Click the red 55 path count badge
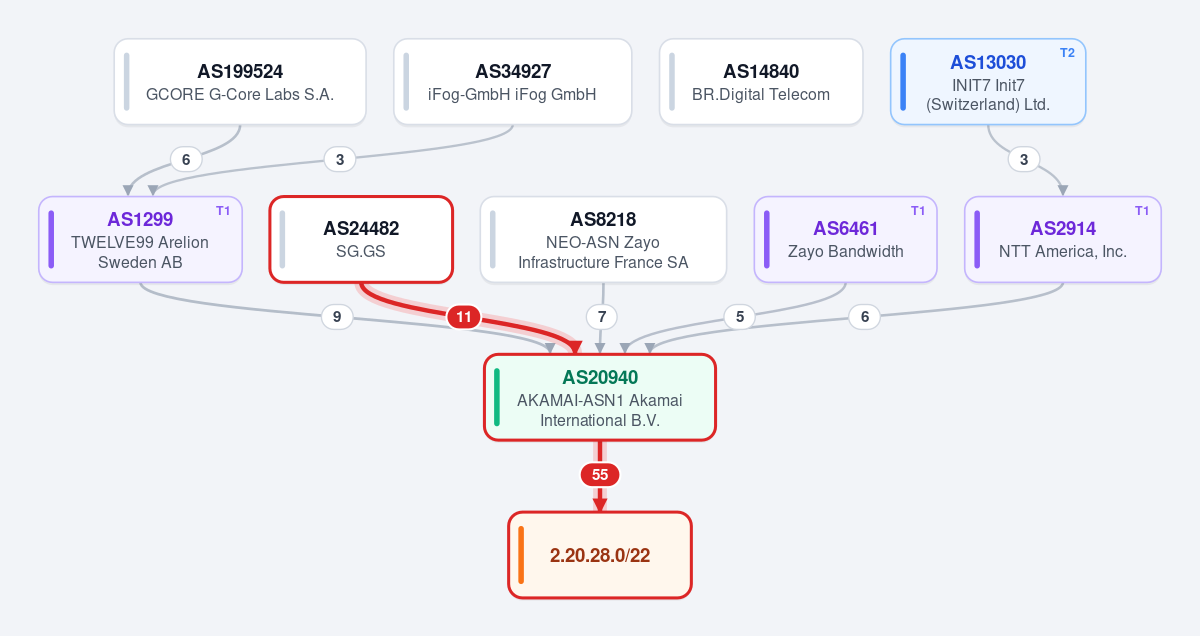The image size is (1200, 636). point(600,475)
